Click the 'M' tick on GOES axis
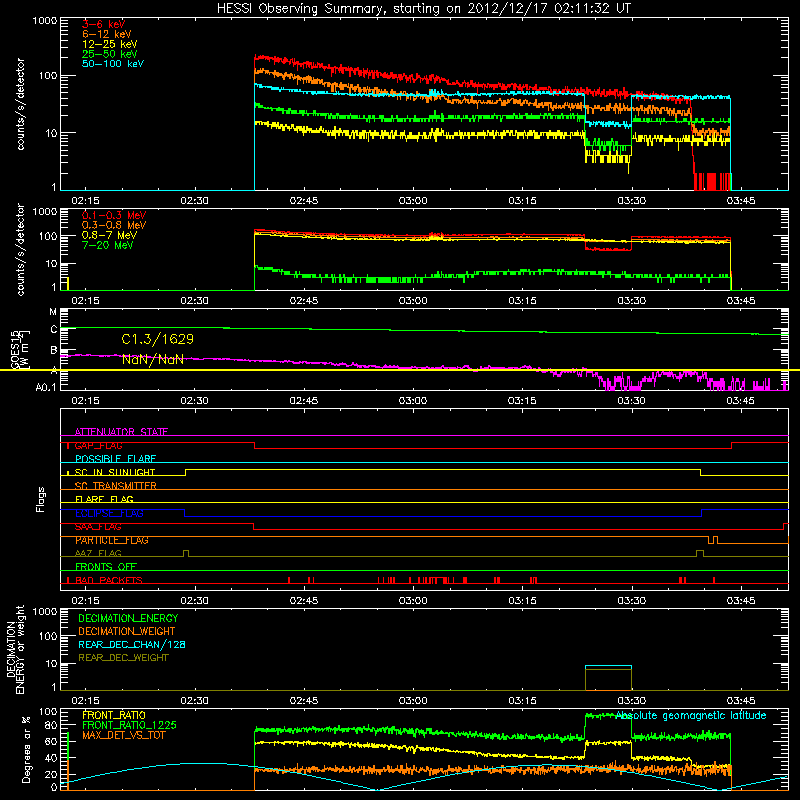 click(53, 312)
